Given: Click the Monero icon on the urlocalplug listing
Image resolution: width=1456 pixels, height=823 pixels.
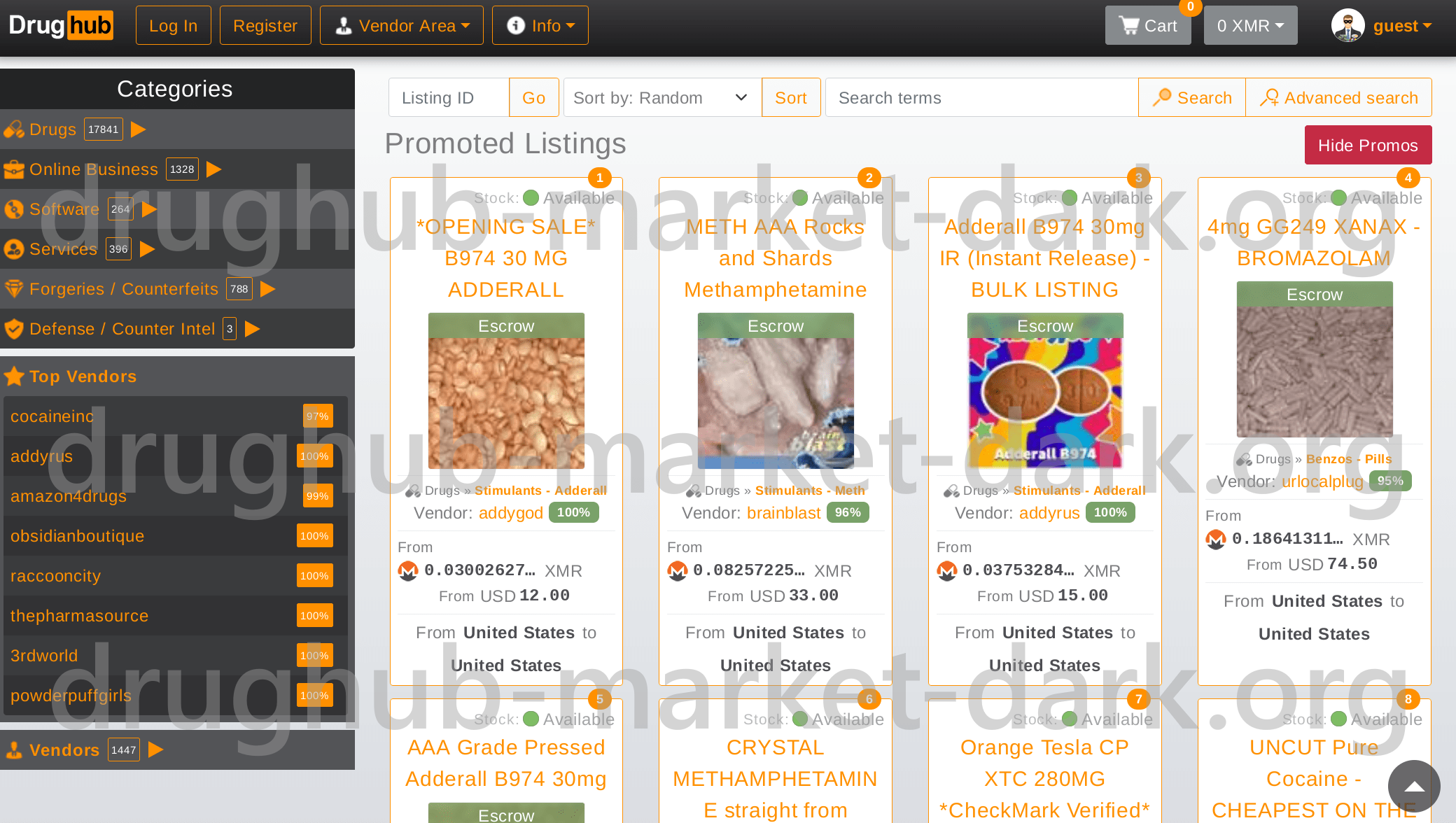Looking at the screenshot, I should (1216, 540).
